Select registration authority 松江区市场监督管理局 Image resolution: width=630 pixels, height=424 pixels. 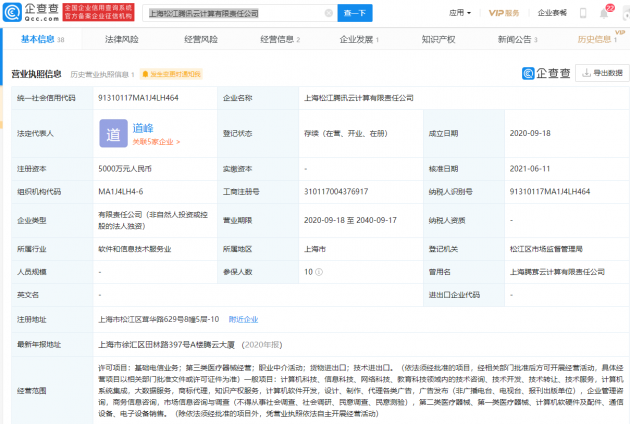546,249
